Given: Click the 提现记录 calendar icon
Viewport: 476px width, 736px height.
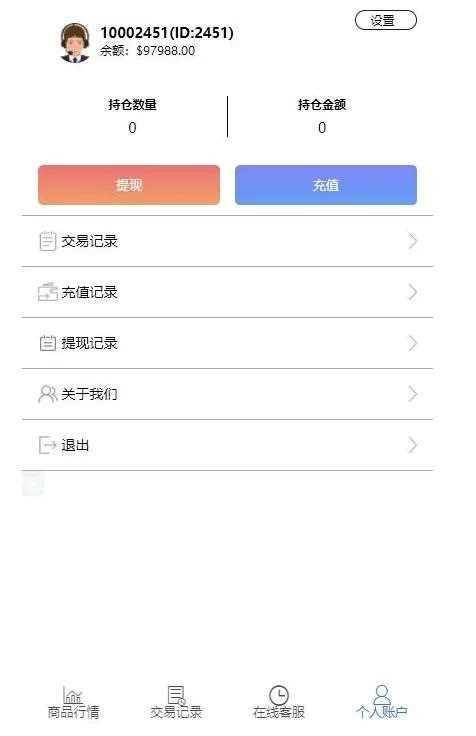Looking at the screenshot, I should tap(47, 343).
